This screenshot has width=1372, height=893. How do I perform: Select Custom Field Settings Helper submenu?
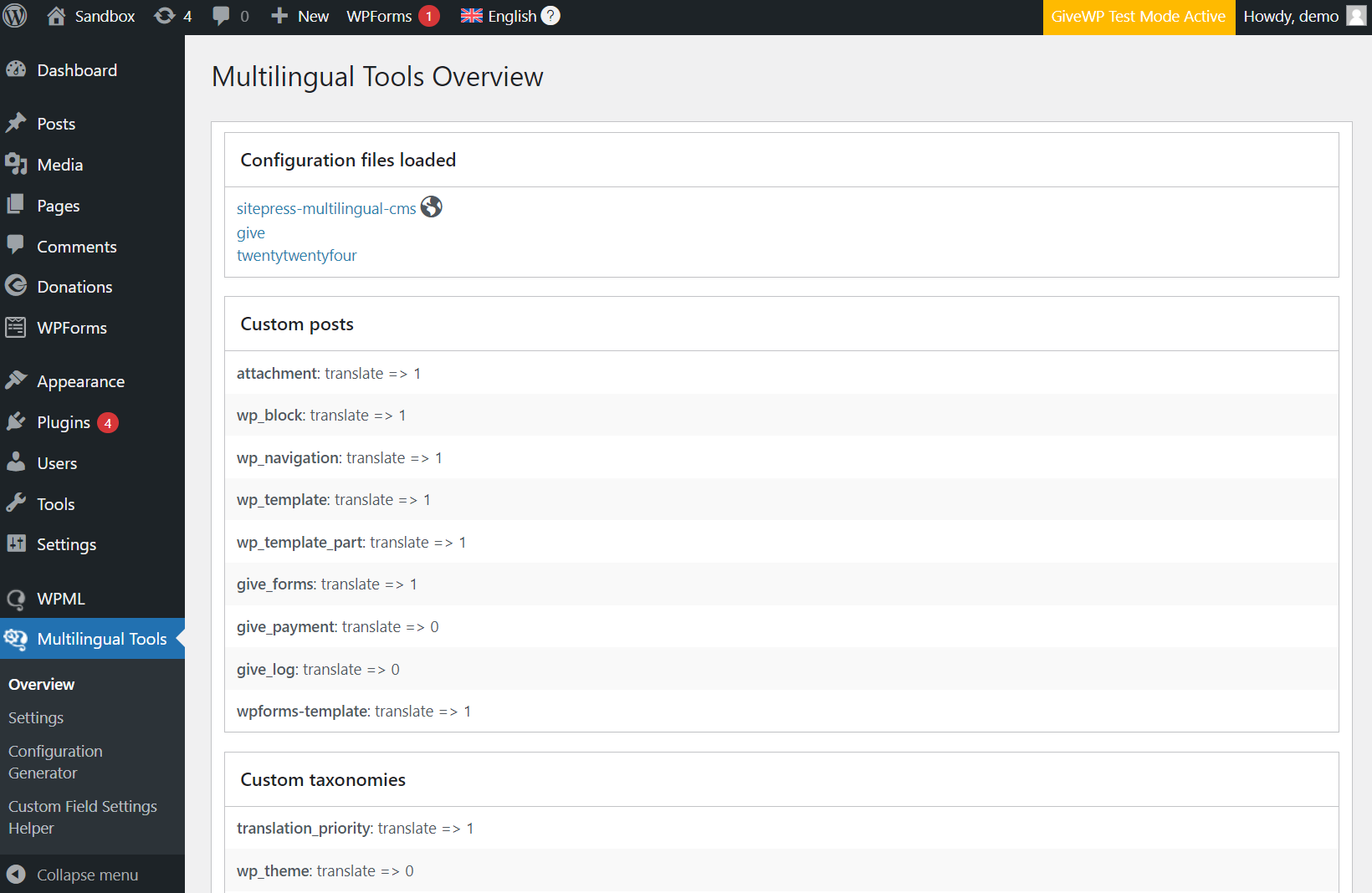pos(83,817)
